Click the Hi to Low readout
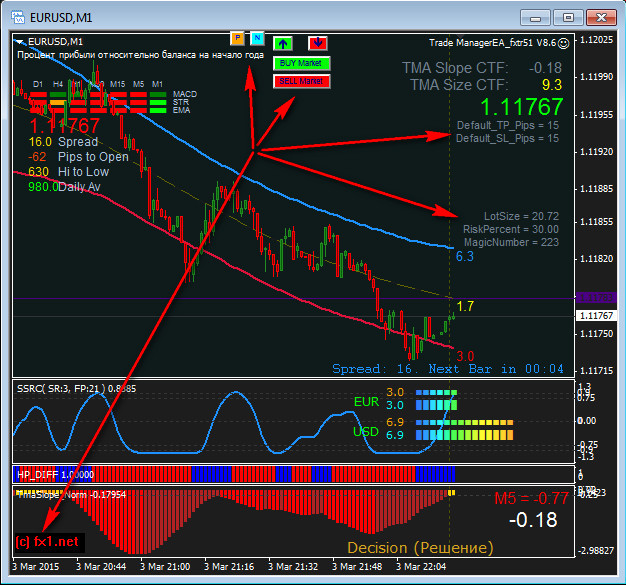This screenshot has height=585, width=626. pyautogui.click(x=68, y=172)
